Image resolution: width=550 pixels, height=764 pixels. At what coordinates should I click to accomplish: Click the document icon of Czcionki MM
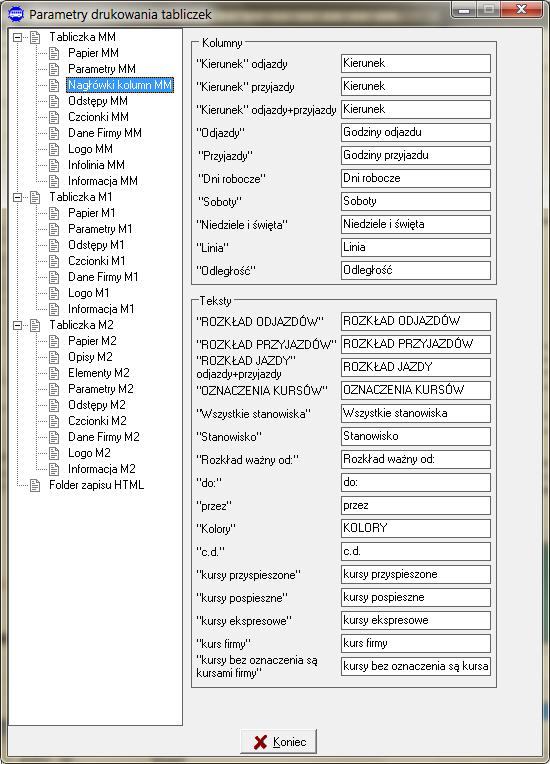(54, 117)
